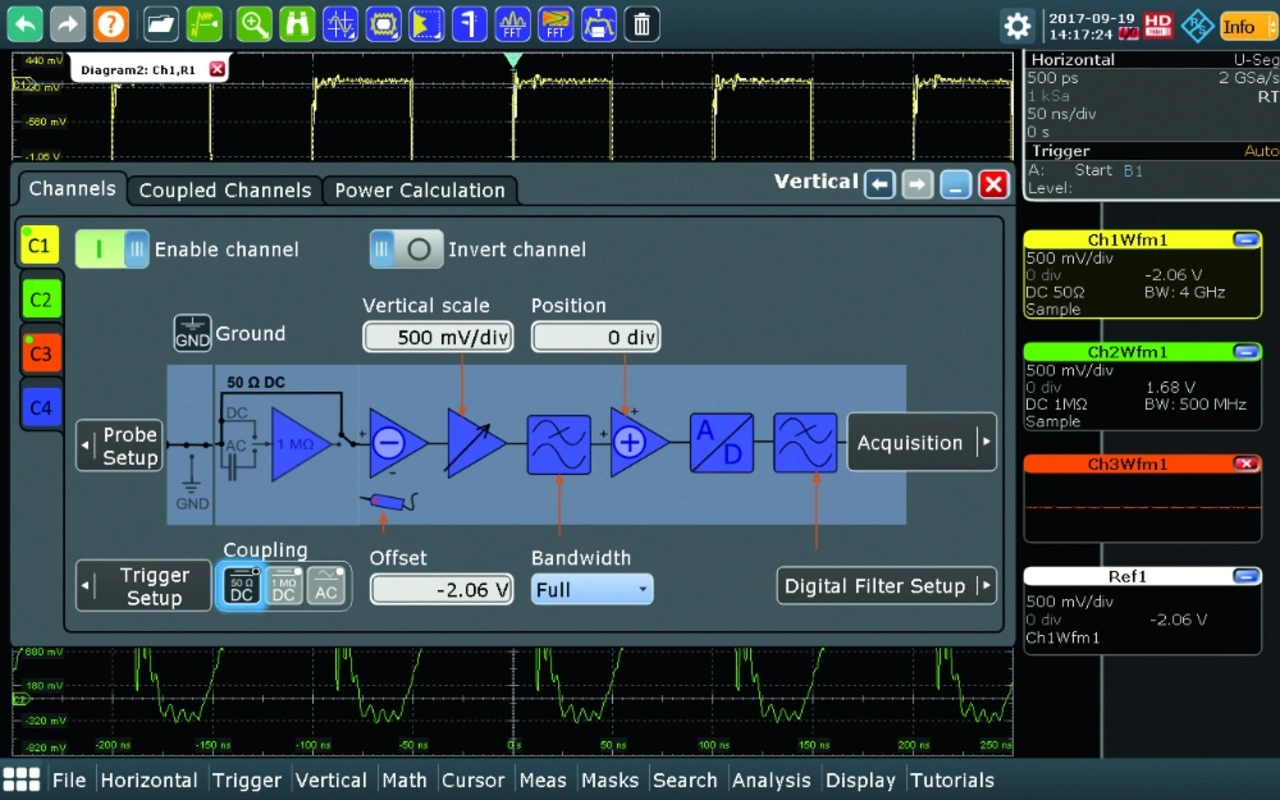The height and width of the screenshot is (800, 1280).
Task: Click the position adder amplifier block
Action: point(638,443)
